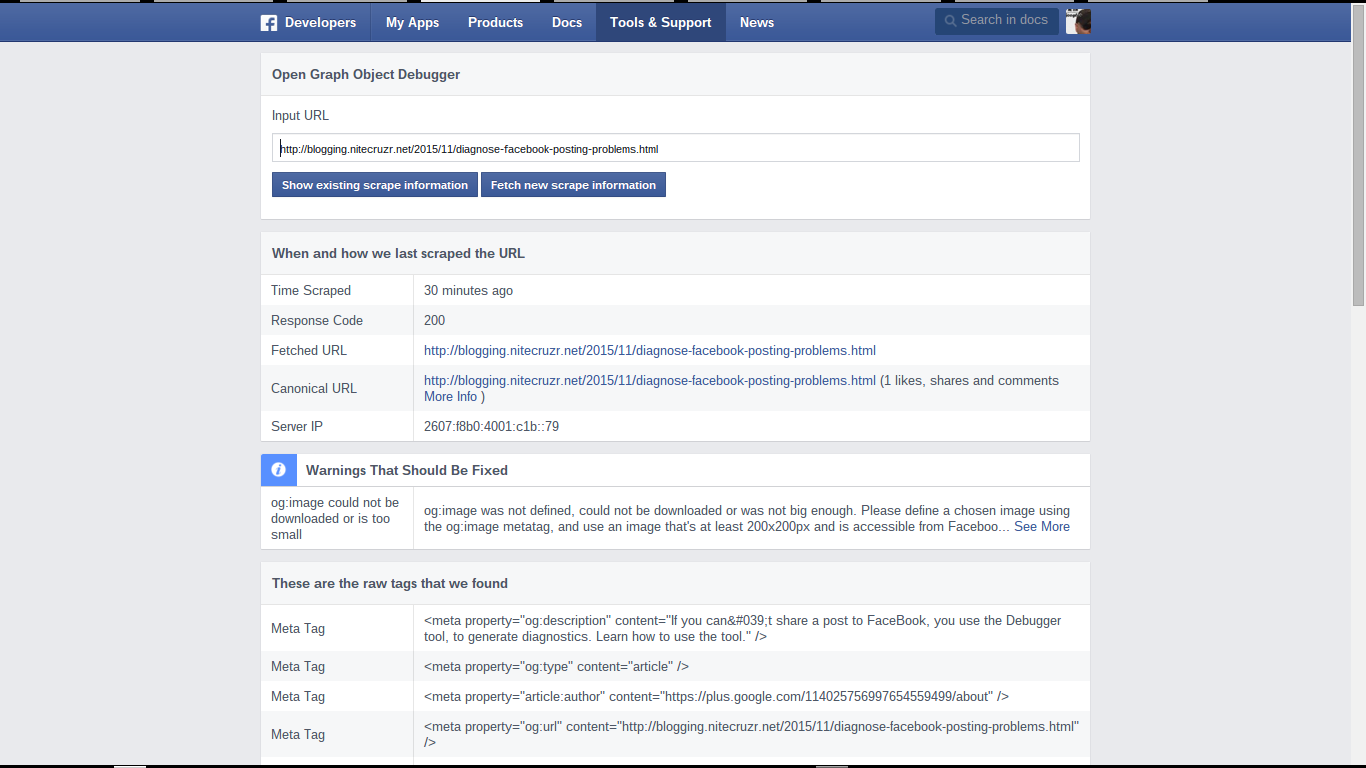The width and height of the screenshot is (1366, 768).
Task: Click the Facebook logo icon
Action: (x=268, y=22)
